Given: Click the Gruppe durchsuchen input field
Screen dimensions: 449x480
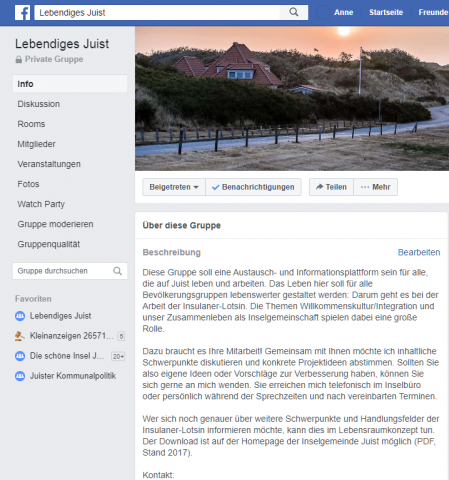Looking at the screenshot, I should click(x=70, y=271).
